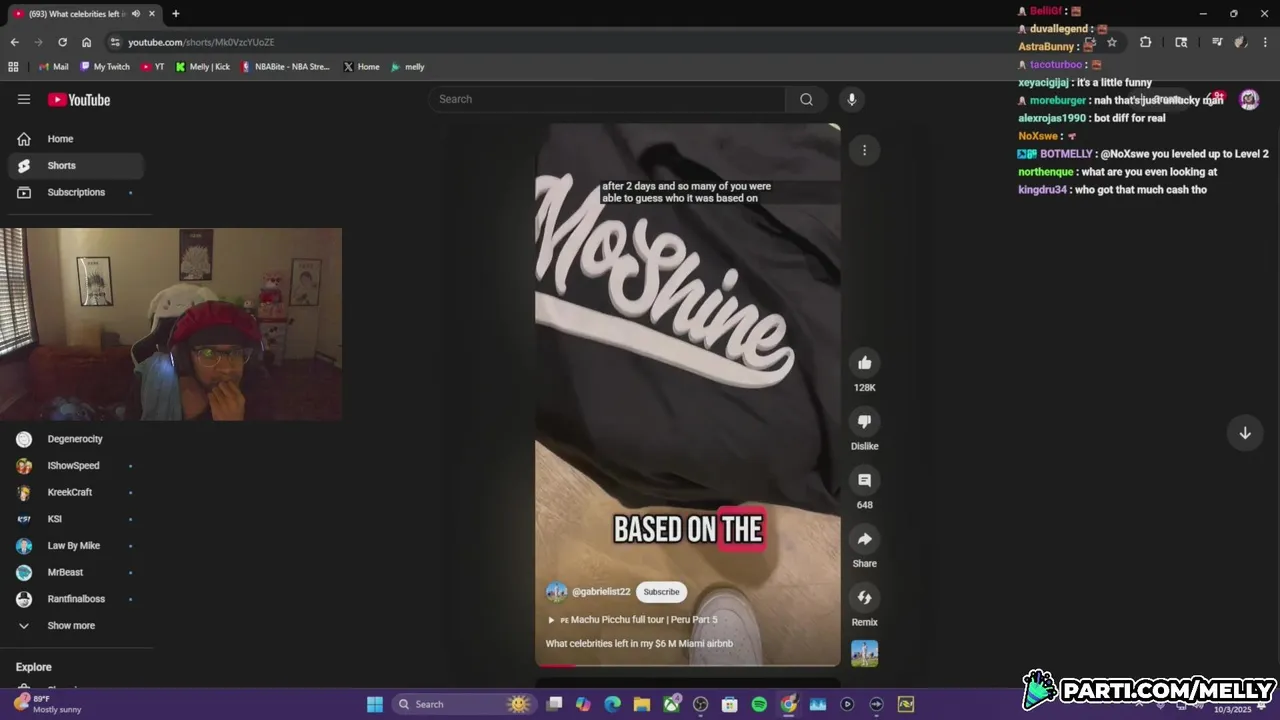Click the youtube.com/shorts address bar URL
This screenshot has height=720, width=1280.
(201, 42)
